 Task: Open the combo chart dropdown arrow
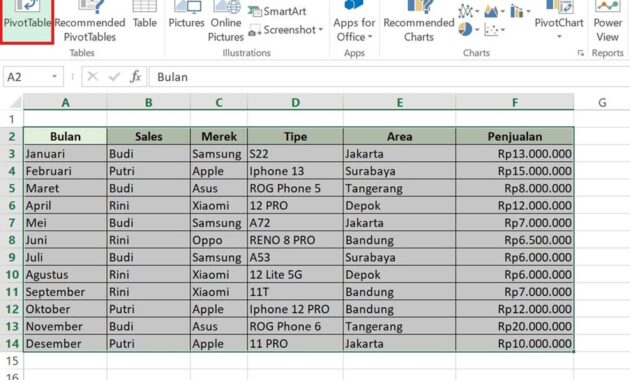click(x=528, y=11)
